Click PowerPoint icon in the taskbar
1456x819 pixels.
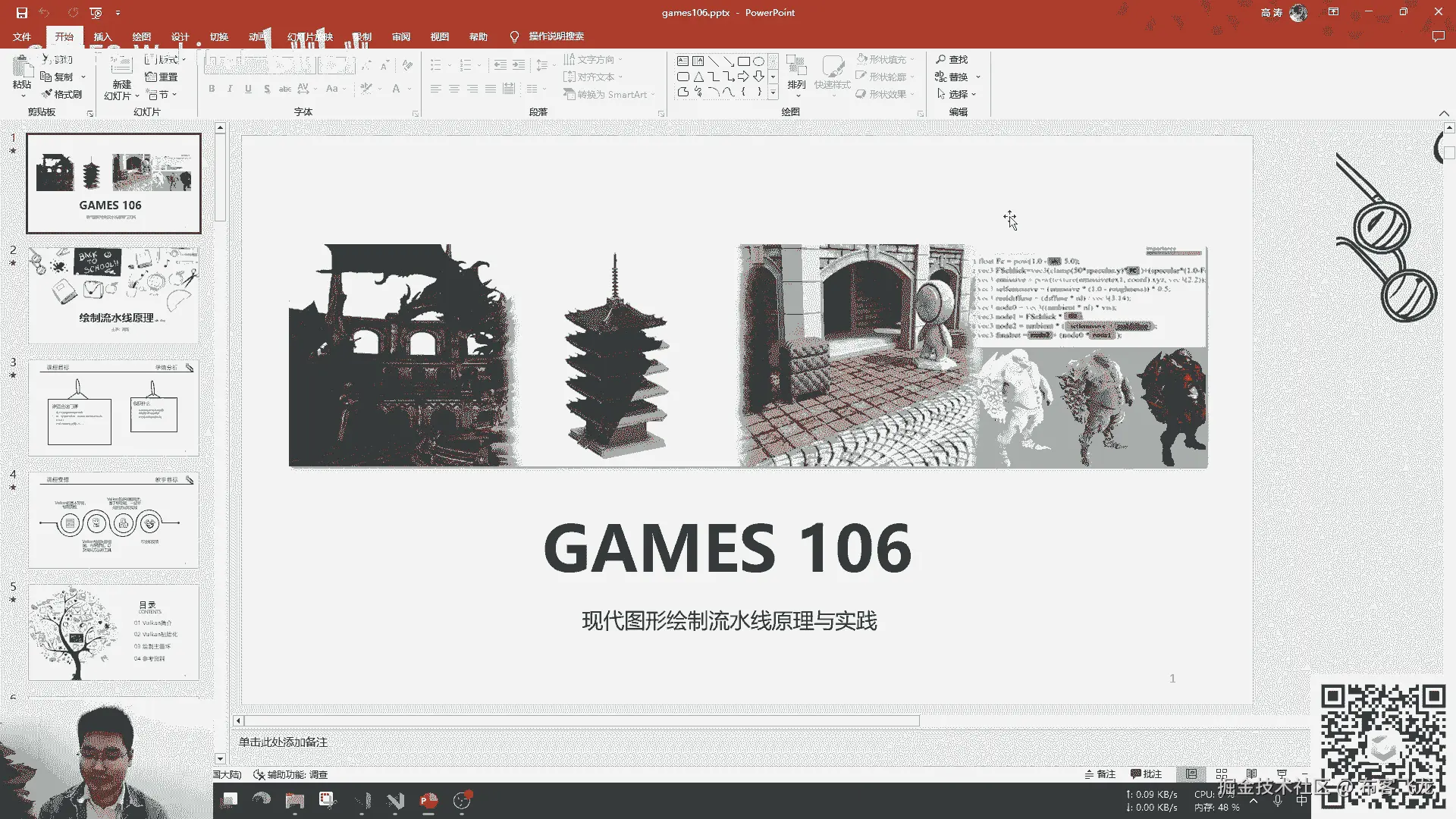pos(428,801)
